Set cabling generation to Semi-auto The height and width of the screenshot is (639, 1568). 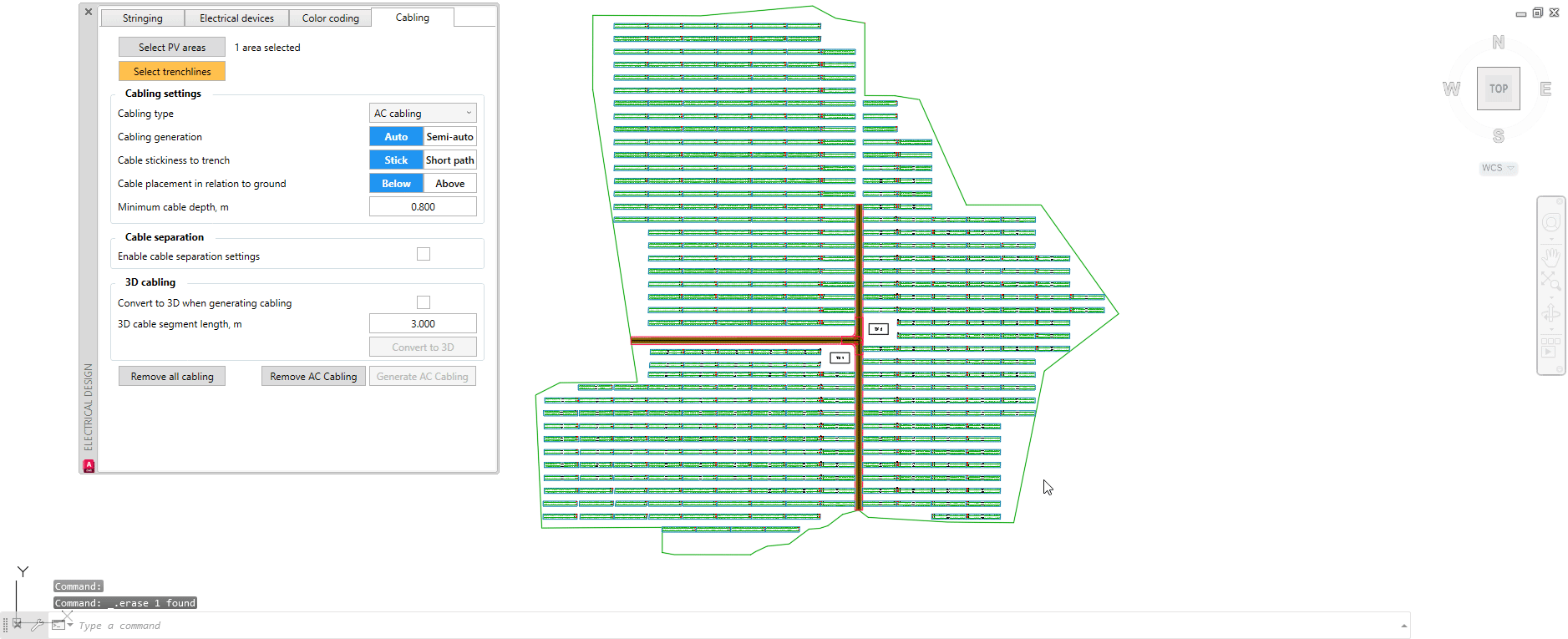pyautogui.click(x=449, y=137)
